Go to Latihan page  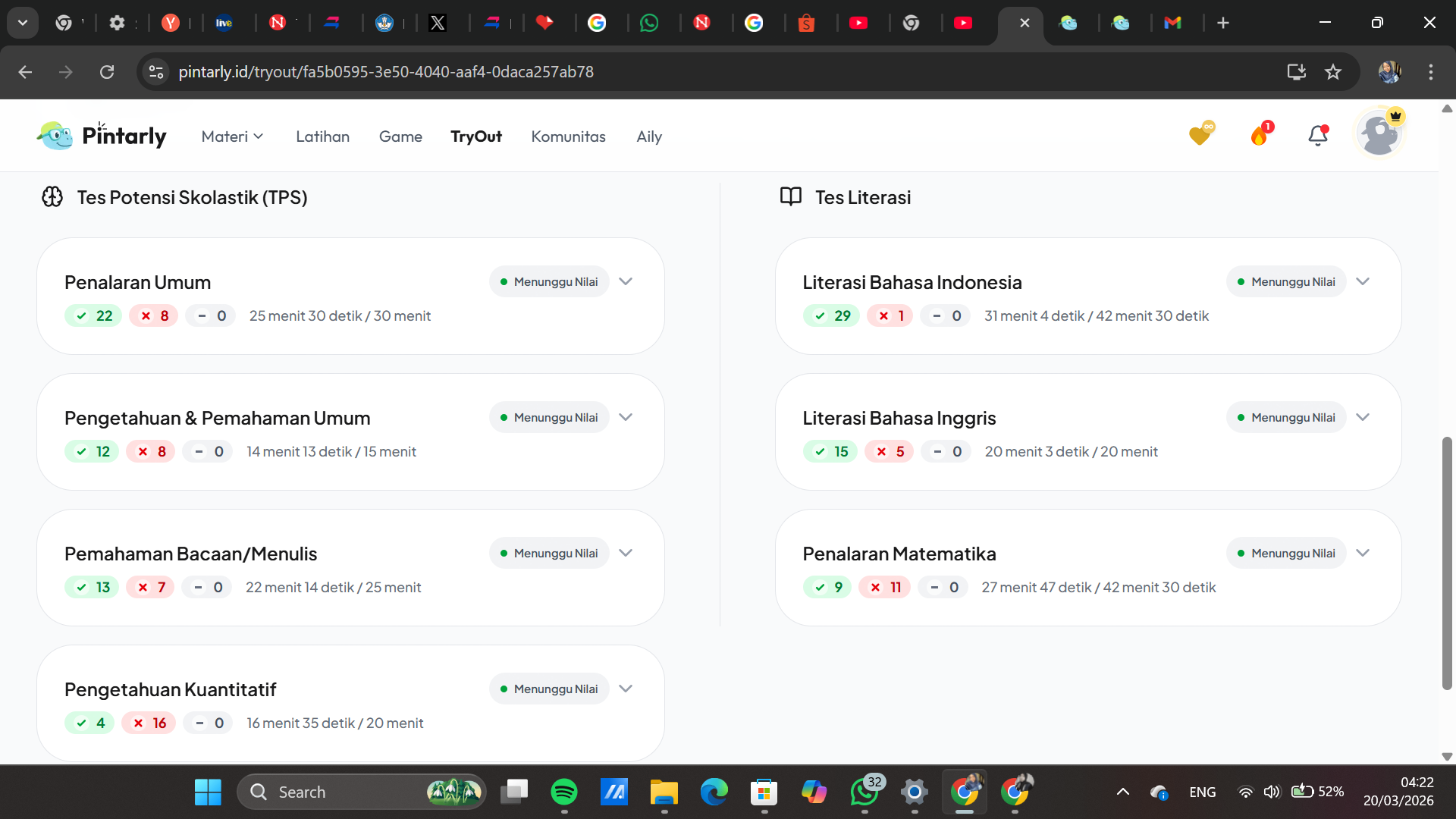[x=322, y=136]
